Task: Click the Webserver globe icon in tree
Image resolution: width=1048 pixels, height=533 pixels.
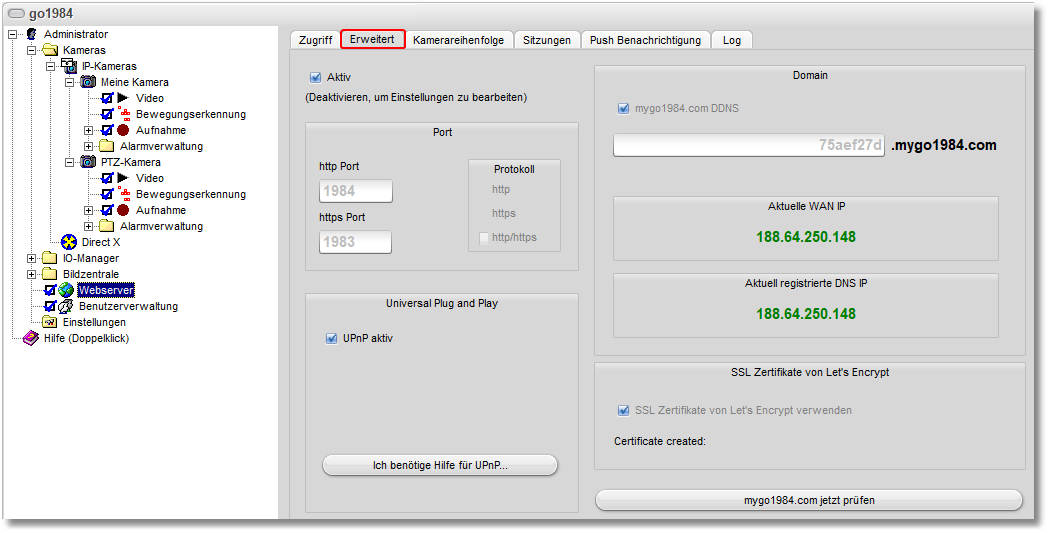Action: (x=67, y=290)
